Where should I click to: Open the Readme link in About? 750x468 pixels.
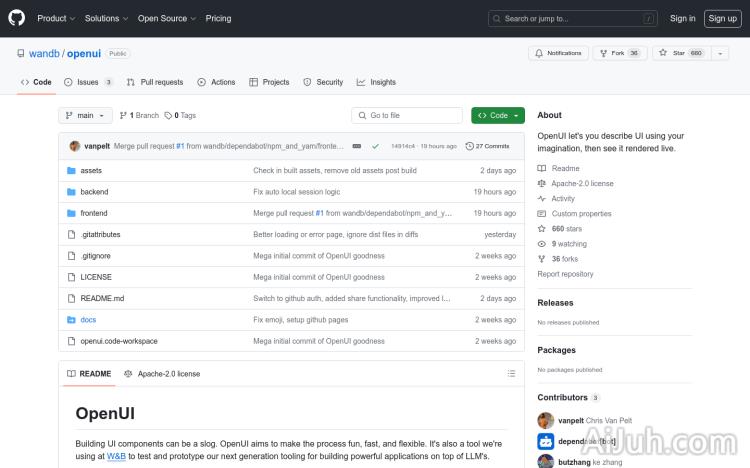[x=558, y=168]
